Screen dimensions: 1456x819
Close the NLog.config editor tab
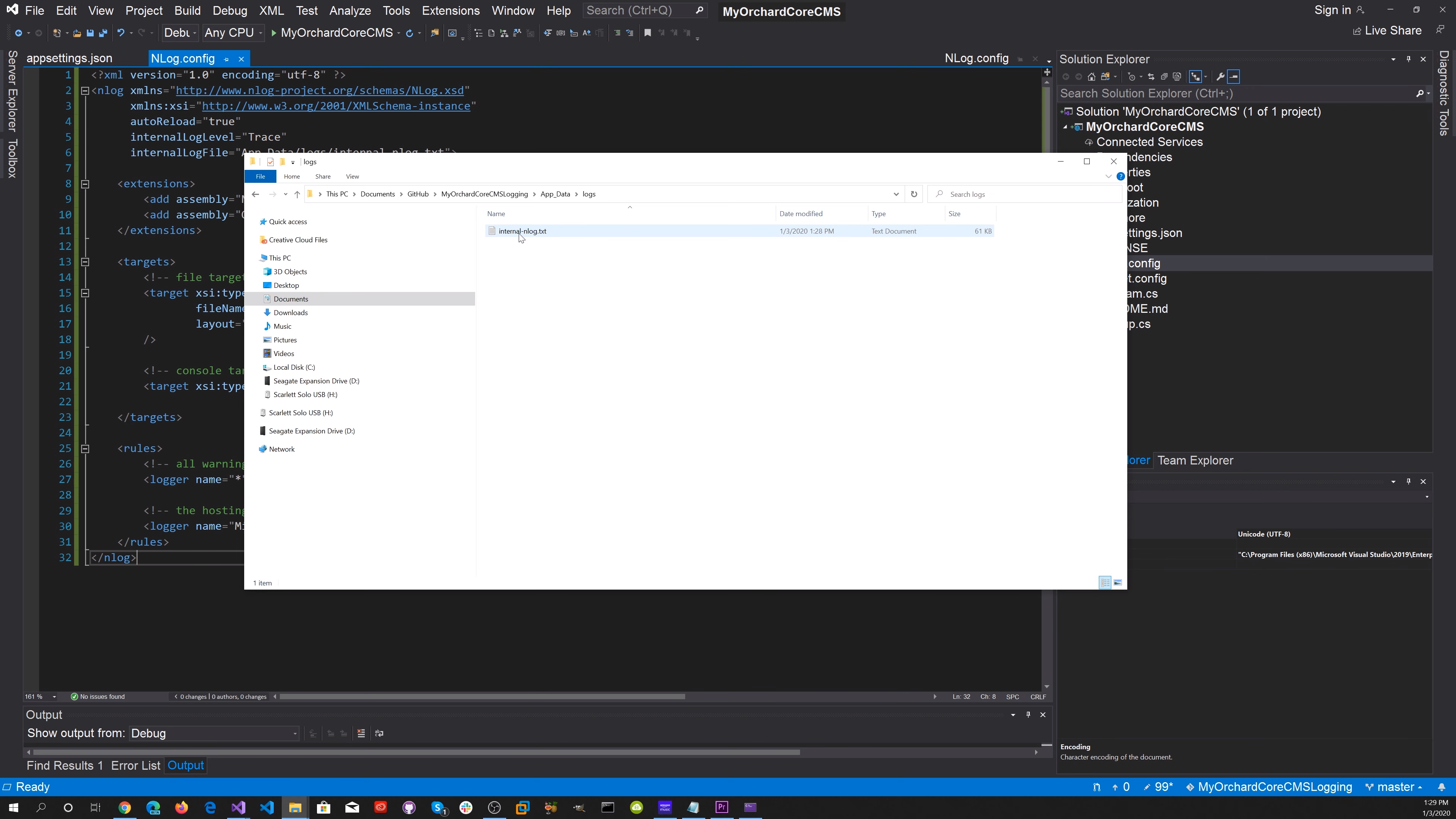click(242, 59)
